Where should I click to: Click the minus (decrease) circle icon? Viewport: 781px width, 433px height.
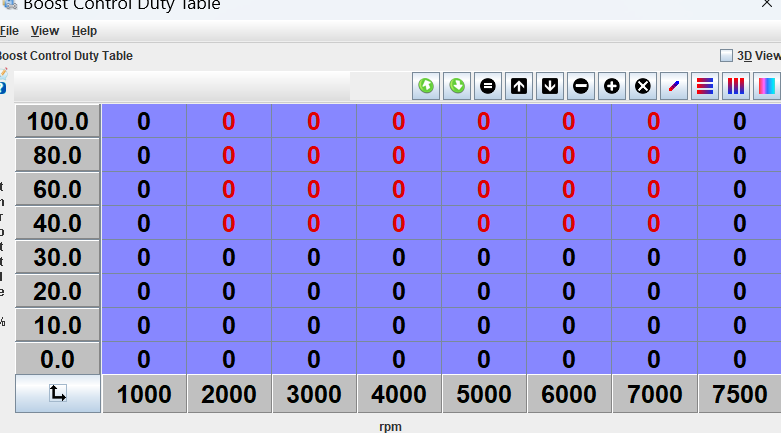[581, 86]
